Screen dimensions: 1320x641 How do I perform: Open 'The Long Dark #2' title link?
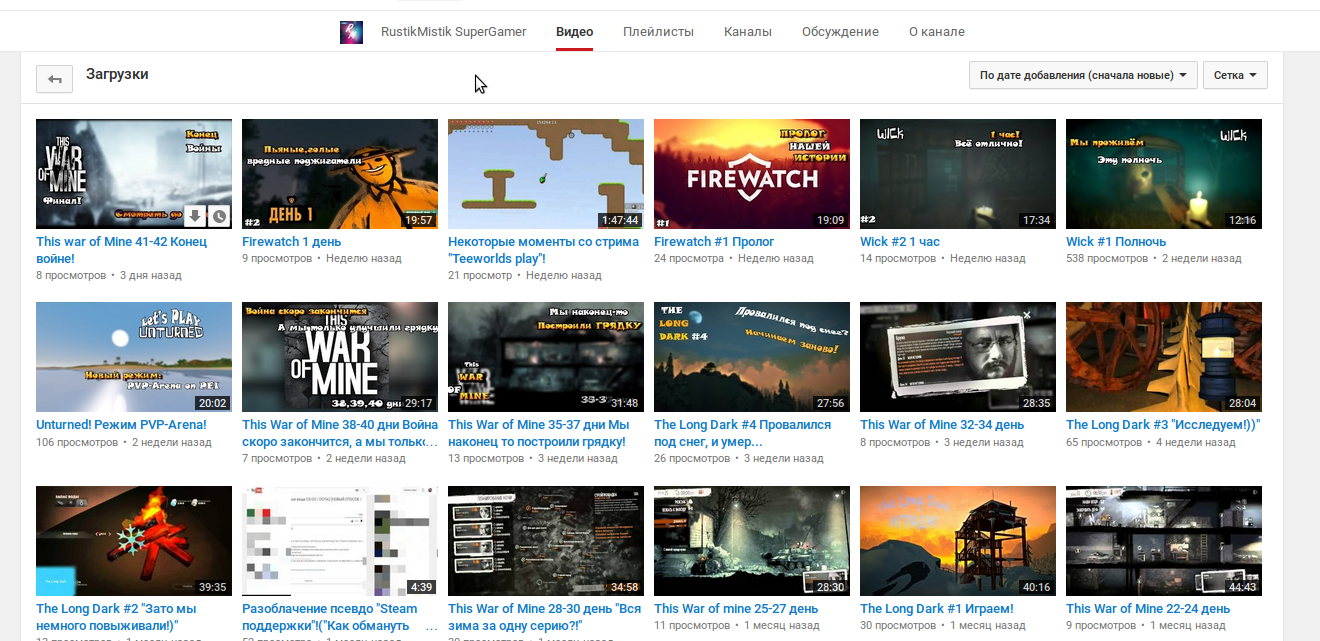tap(116, 616)
